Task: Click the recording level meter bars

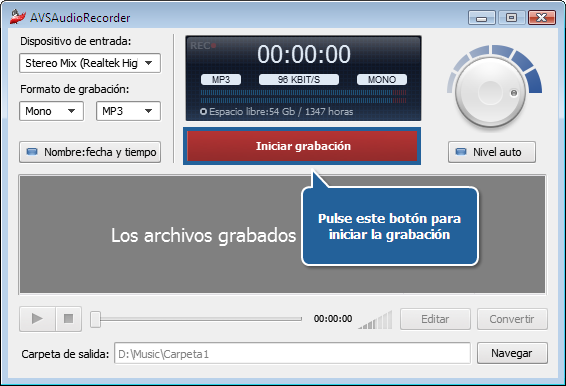Action: (x=303, y=96)
